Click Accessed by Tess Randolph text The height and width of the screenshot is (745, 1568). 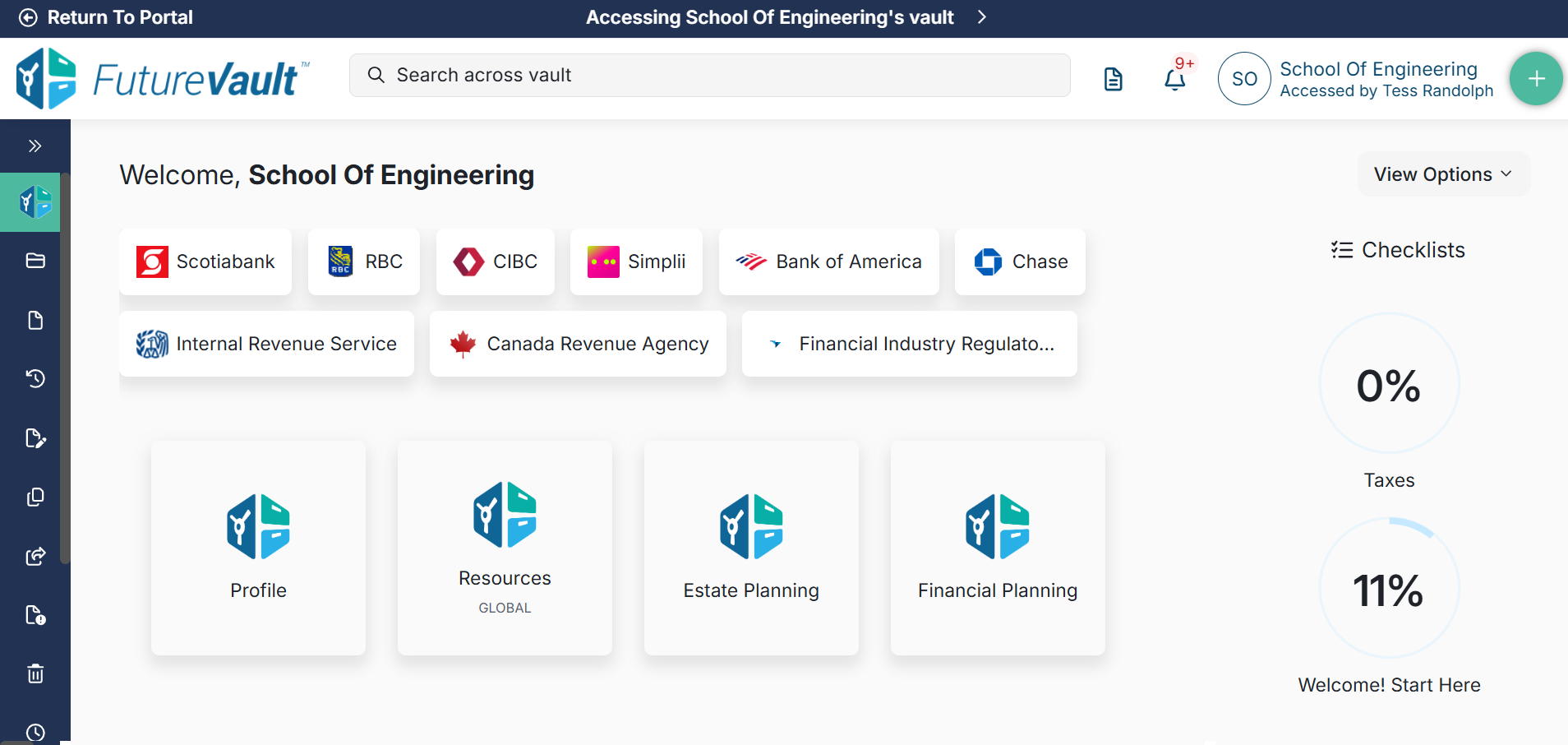[1386, 91]
